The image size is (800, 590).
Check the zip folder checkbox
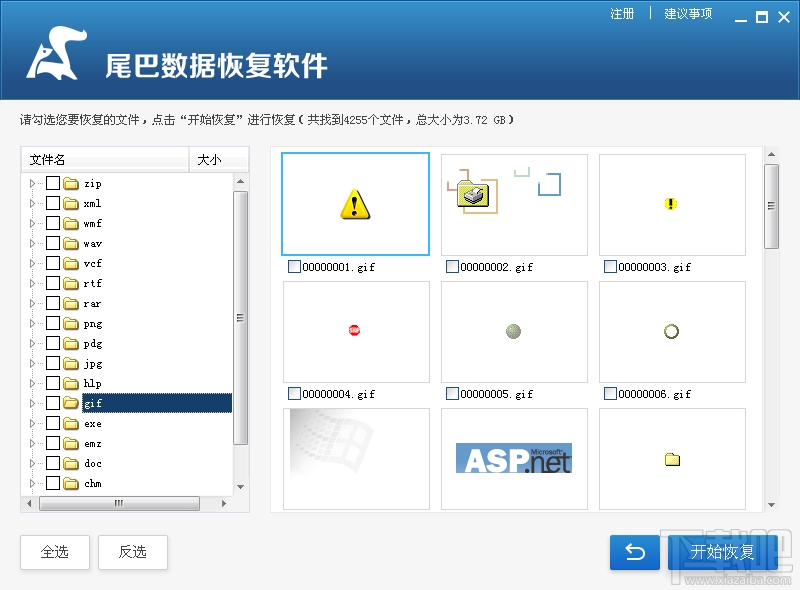(53, 183)
